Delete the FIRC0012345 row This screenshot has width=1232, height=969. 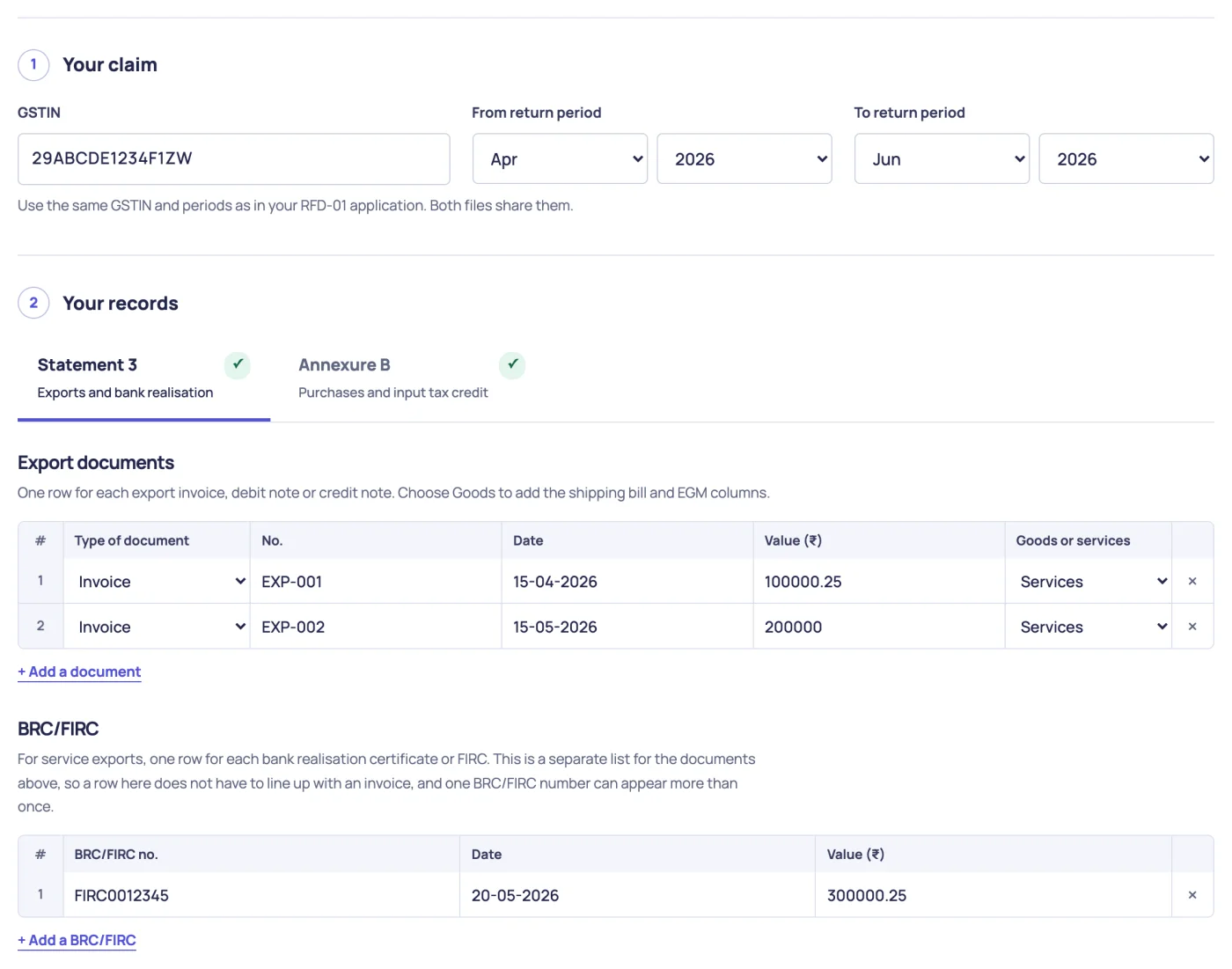[1192, 895]
